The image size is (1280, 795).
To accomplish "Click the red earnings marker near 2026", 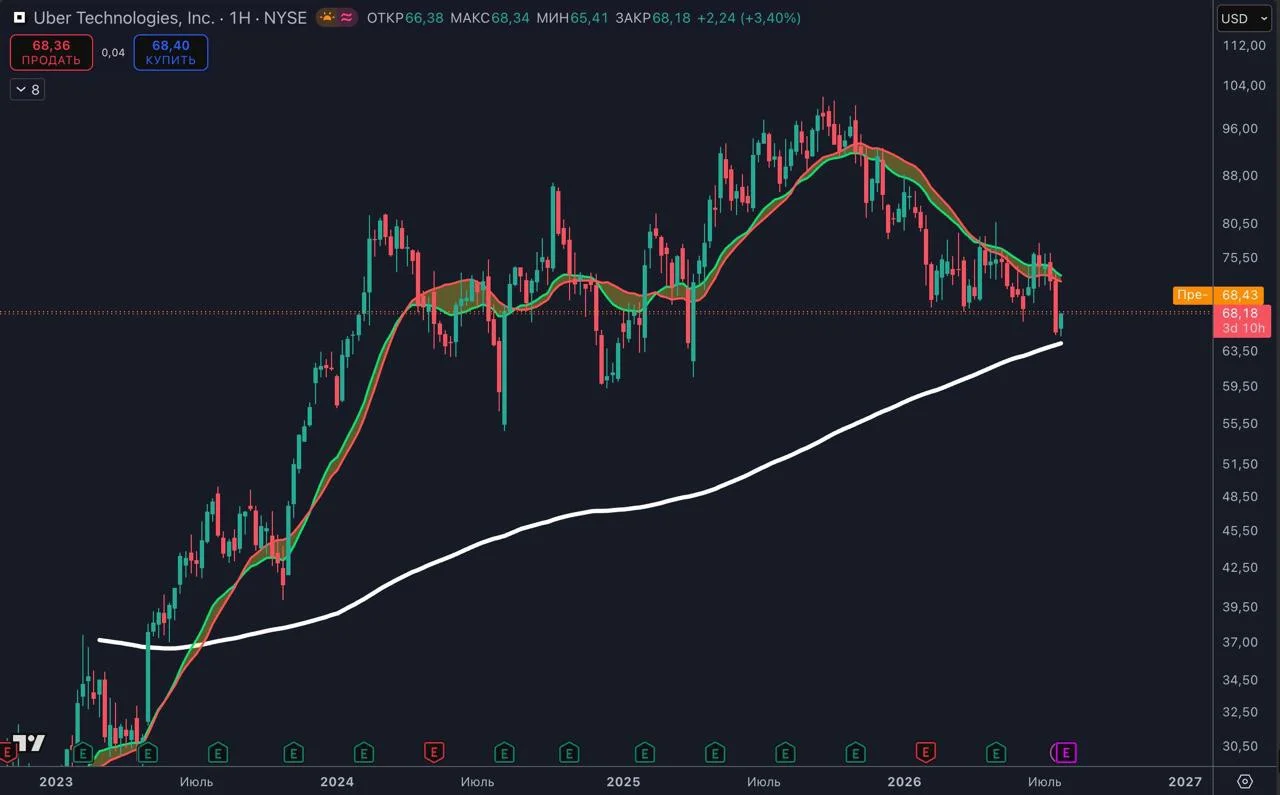I will (x=926, y=752).
